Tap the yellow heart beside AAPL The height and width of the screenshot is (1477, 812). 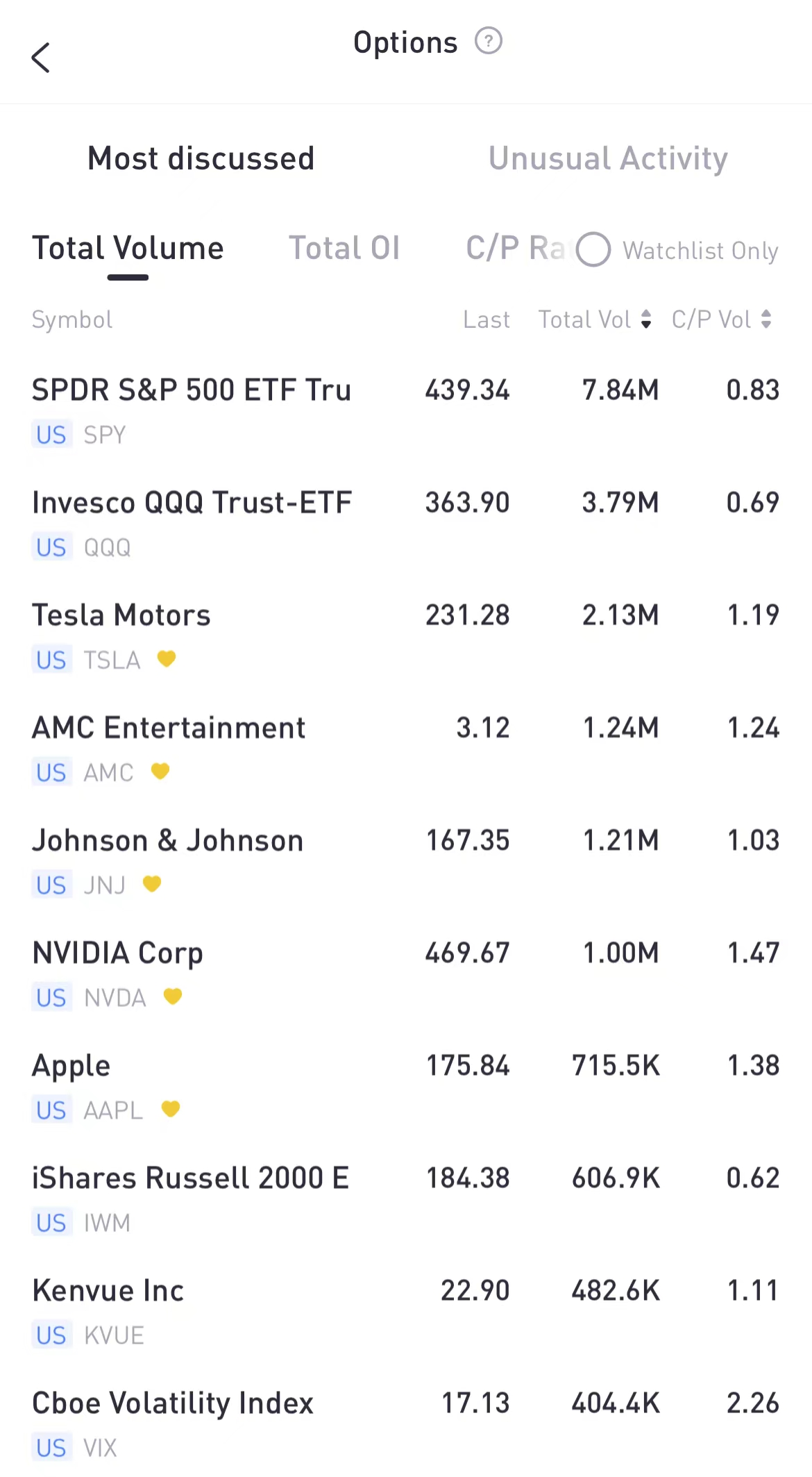tap(171, 1109)
